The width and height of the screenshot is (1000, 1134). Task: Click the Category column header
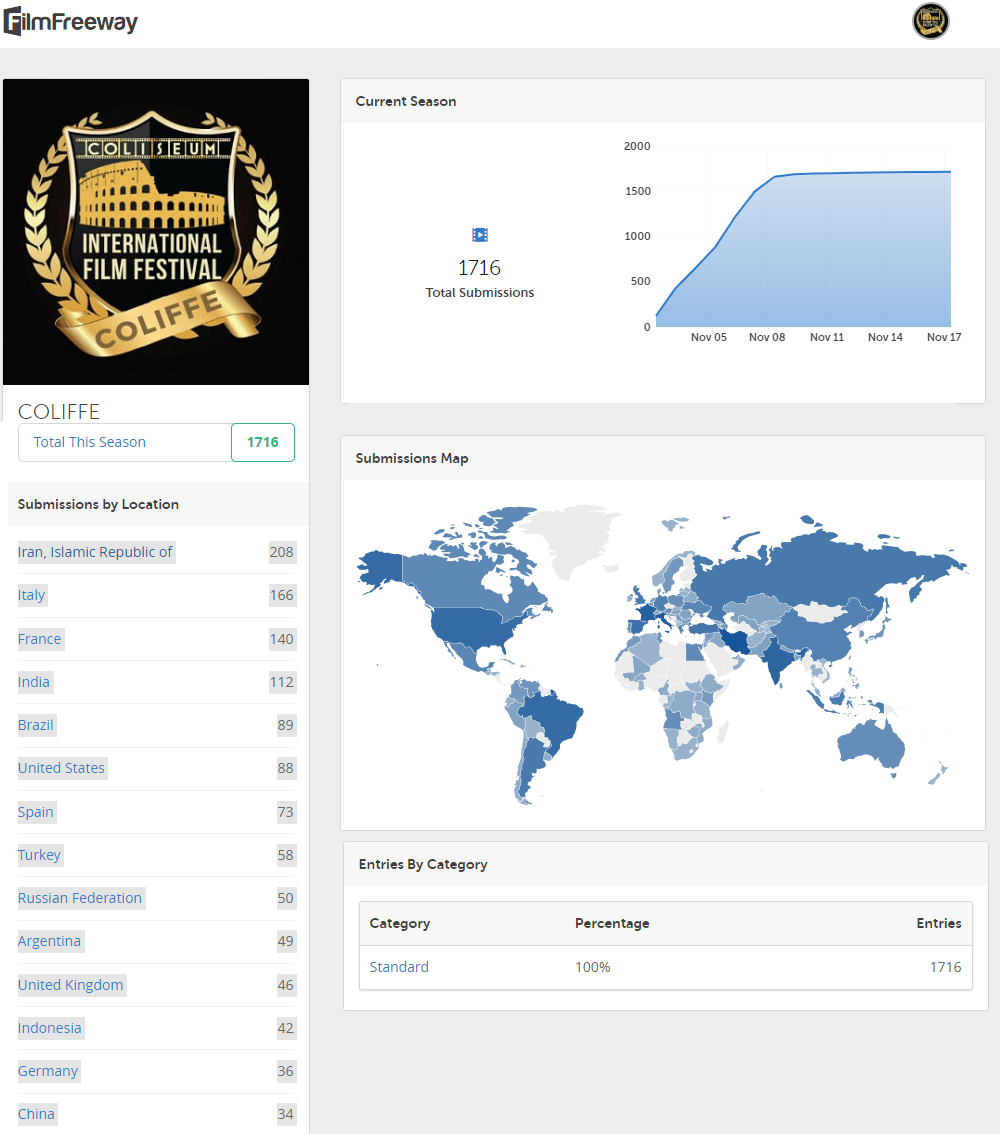pyautogui.click(x=400, y=924)
